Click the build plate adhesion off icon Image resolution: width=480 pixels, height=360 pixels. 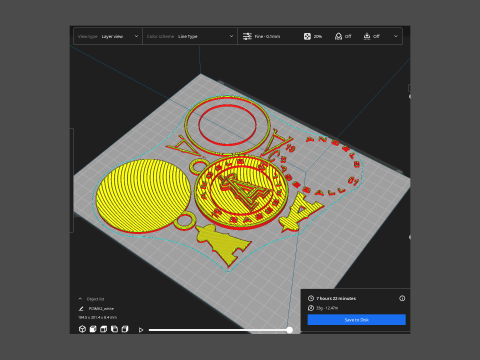[x=367, y=36]
